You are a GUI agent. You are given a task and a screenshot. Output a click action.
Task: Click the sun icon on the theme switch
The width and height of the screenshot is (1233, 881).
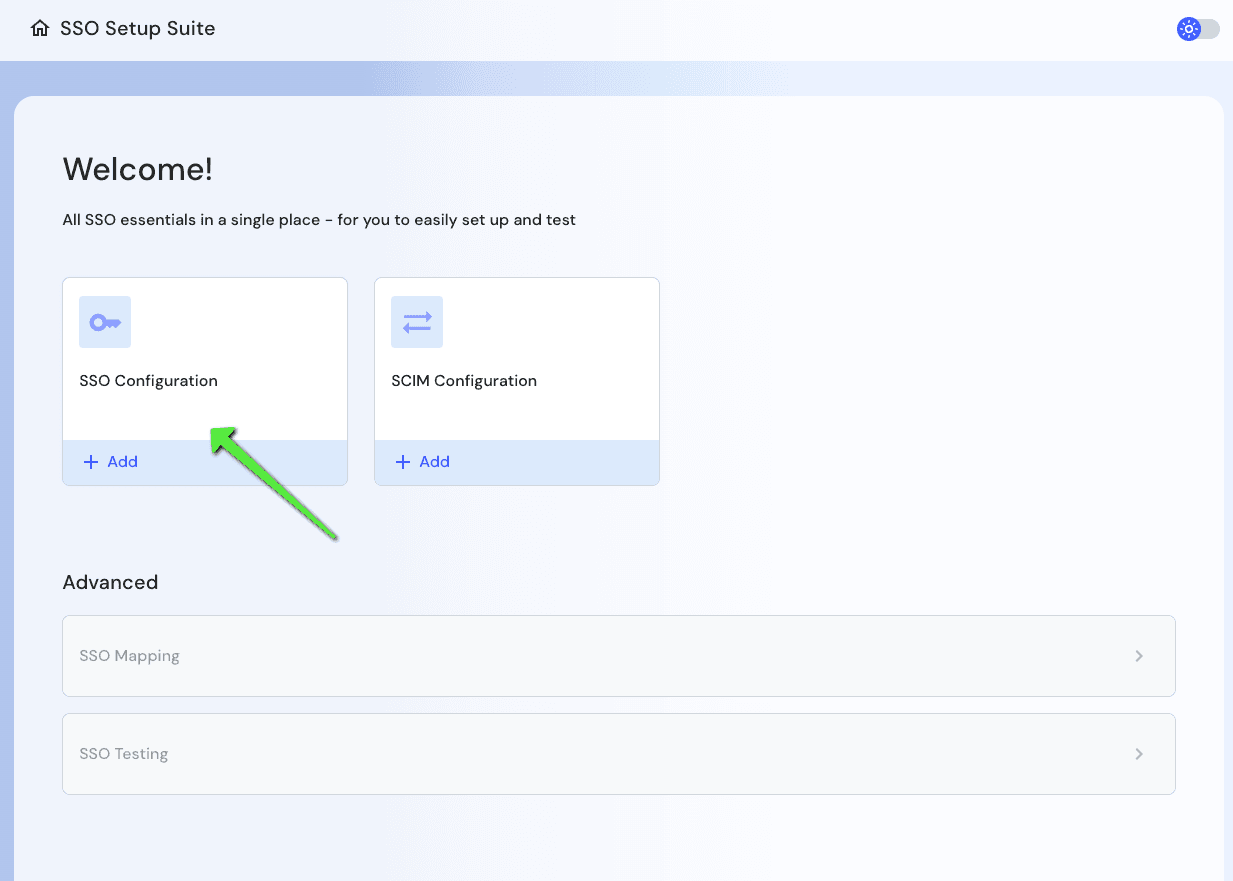coord(1188,29)
